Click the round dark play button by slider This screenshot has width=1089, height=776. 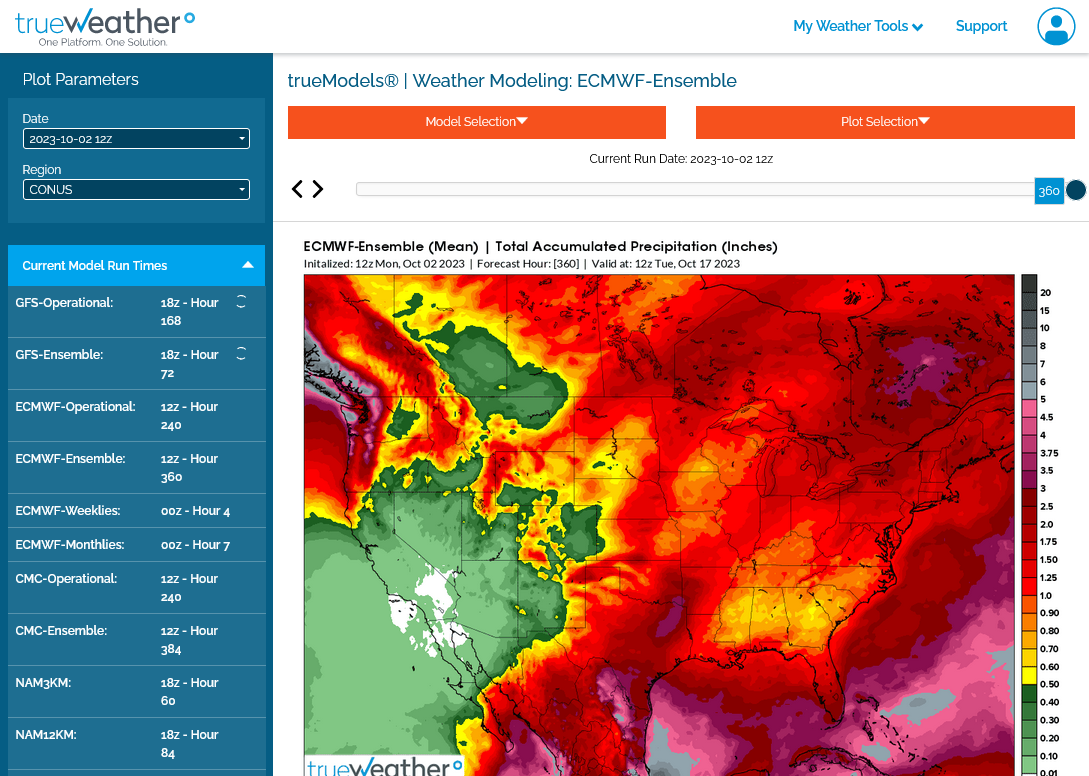tap(1076, 190)
